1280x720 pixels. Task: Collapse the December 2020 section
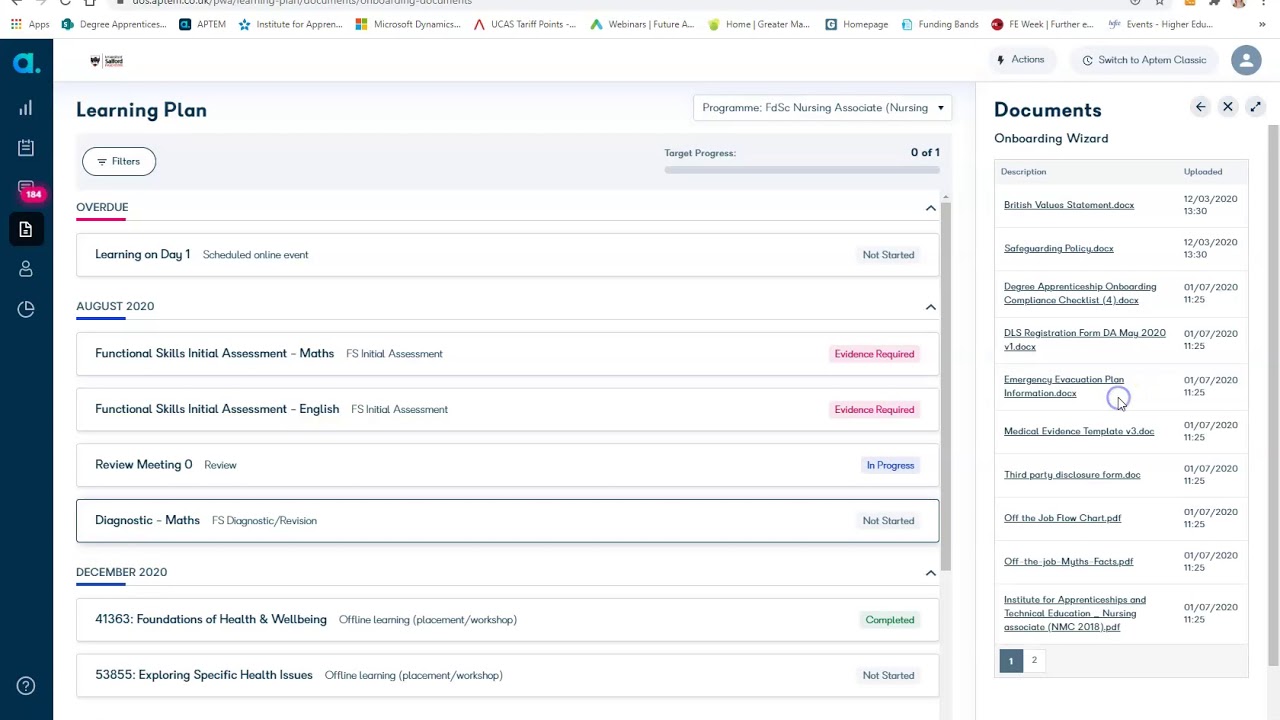pyautogui.click(x=930, y=573)
